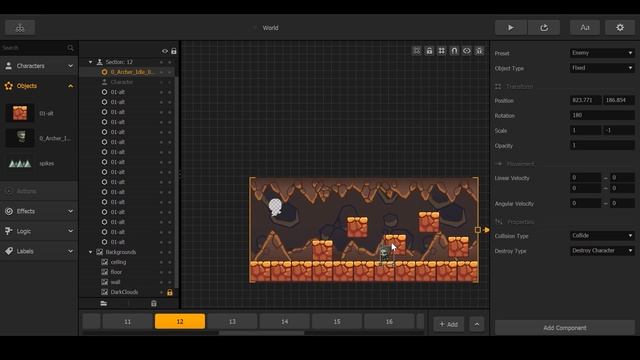Toggle visibility dot for wall layer
Screen dimensions: 640x360
pos(161,282)
